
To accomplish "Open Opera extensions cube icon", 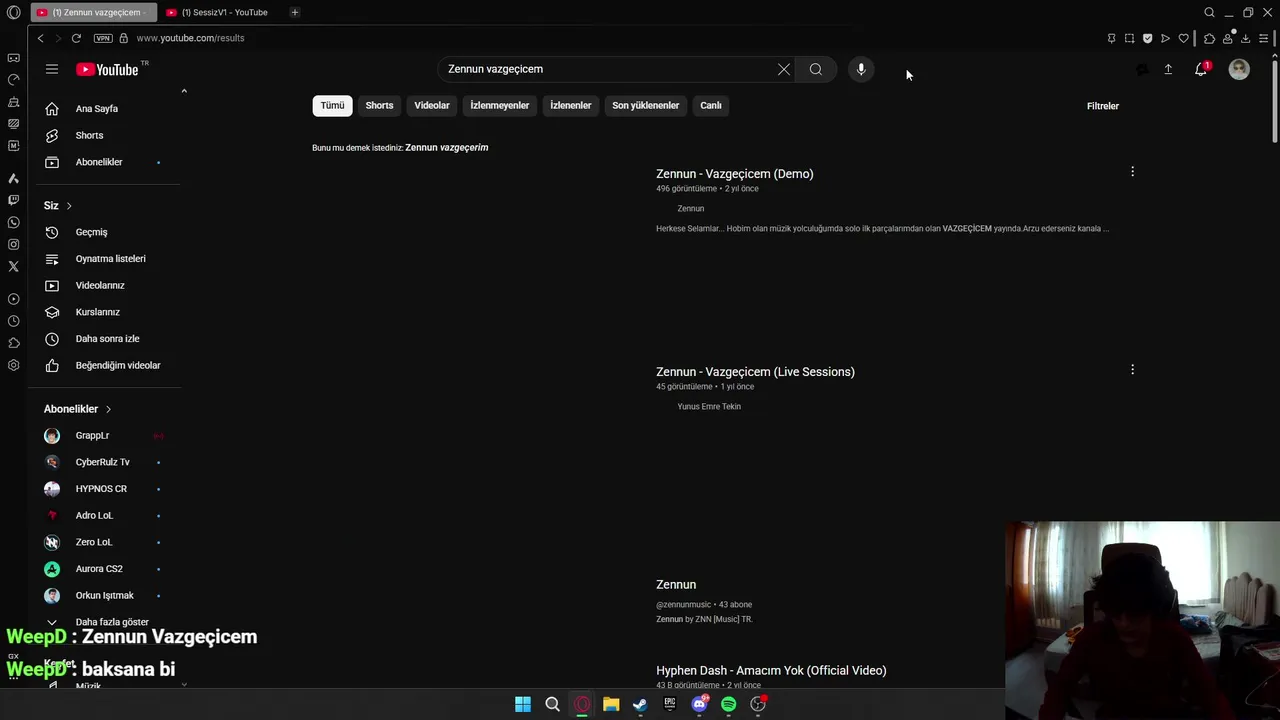I will (x=1209, y=38).
